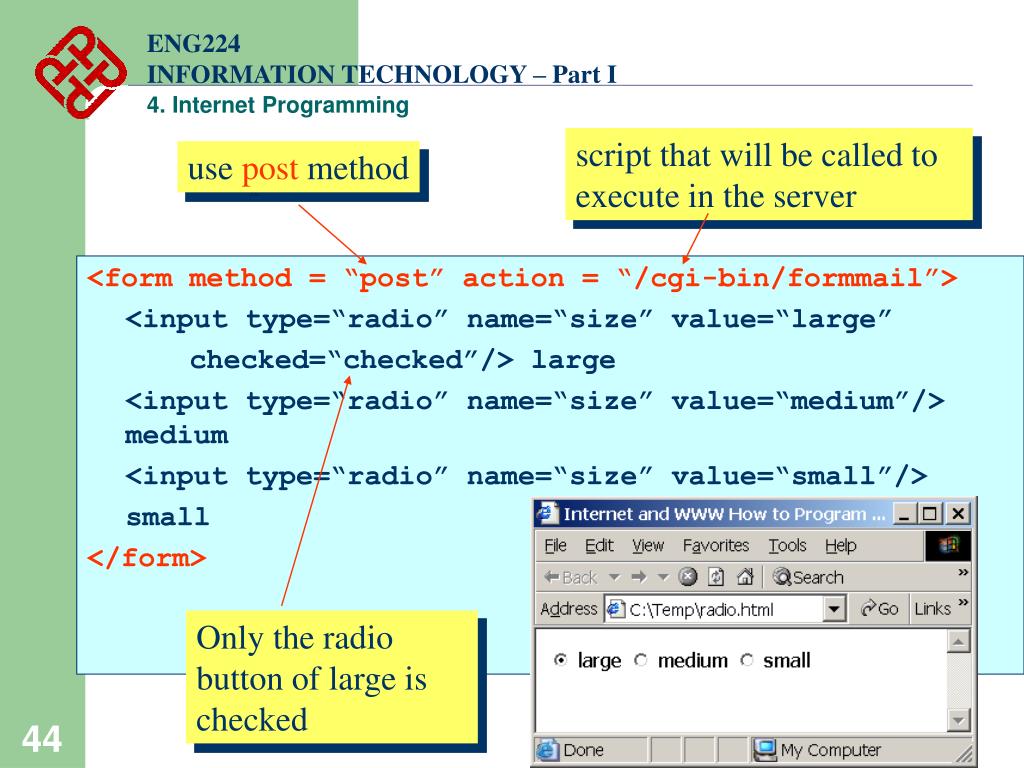Open the Help menu

pos(840,545)
